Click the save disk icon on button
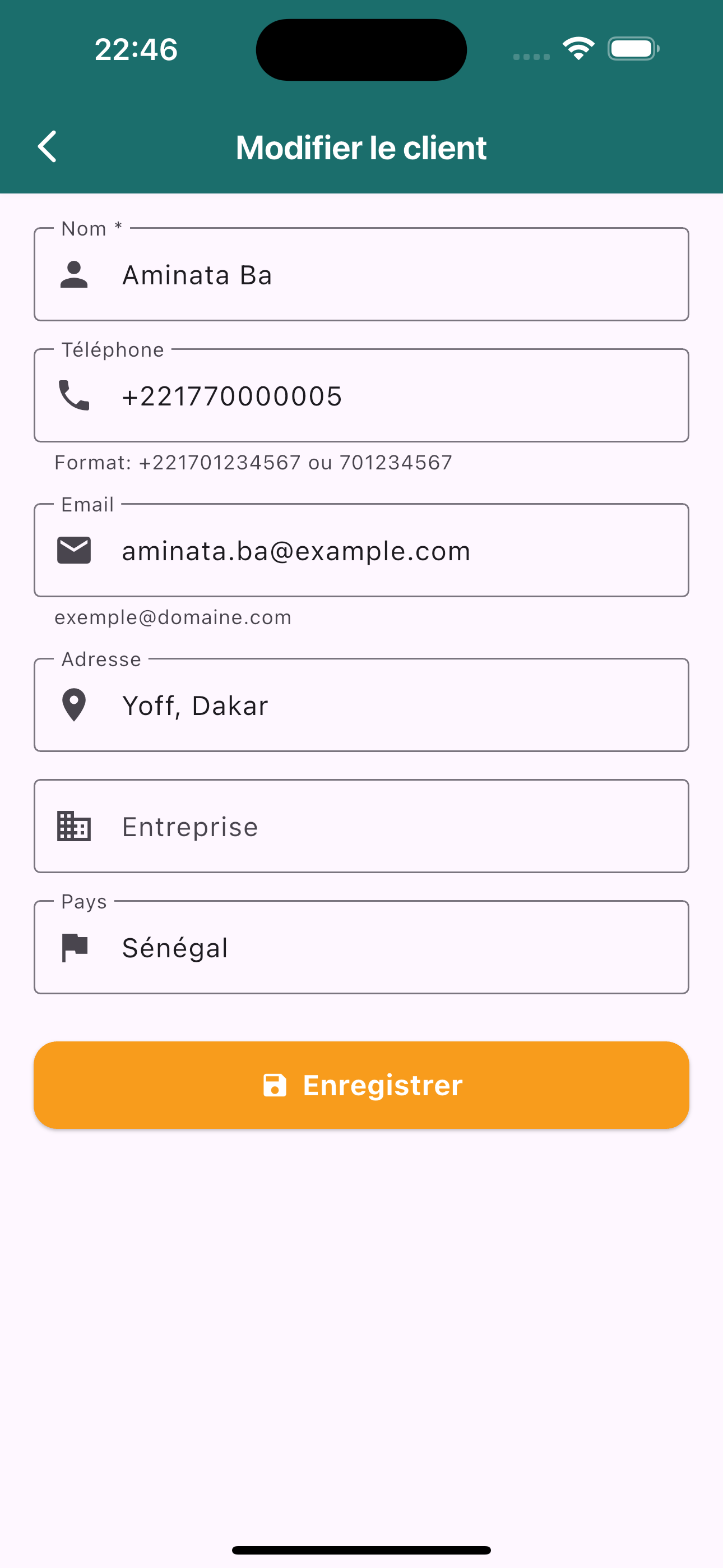This screenshot has width=723, height=1568. click(275, 1085)
